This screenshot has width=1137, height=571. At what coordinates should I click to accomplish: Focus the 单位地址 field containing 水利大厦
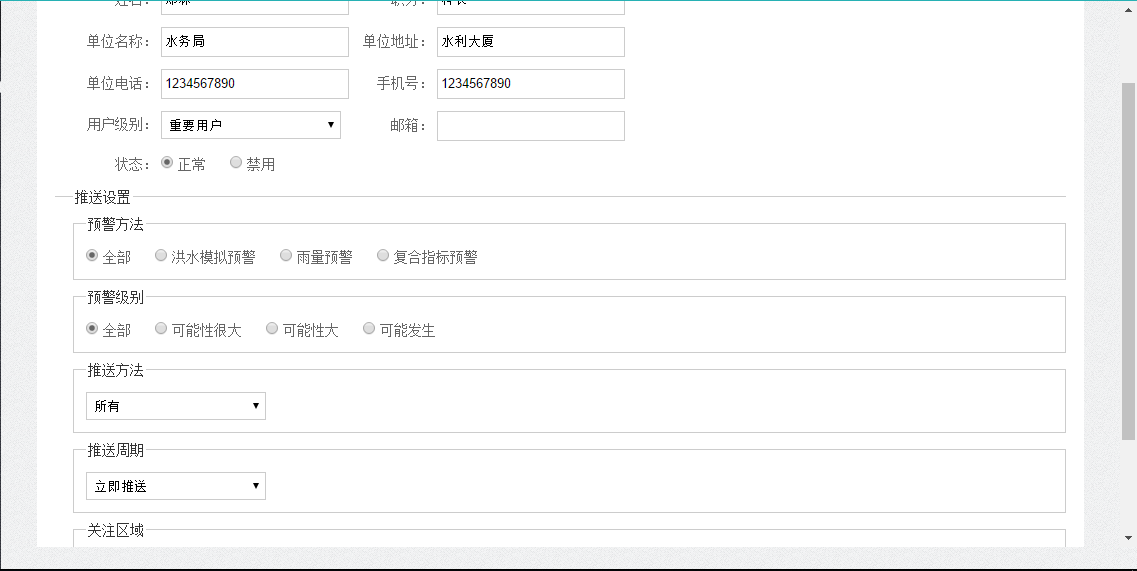point(530,42)
